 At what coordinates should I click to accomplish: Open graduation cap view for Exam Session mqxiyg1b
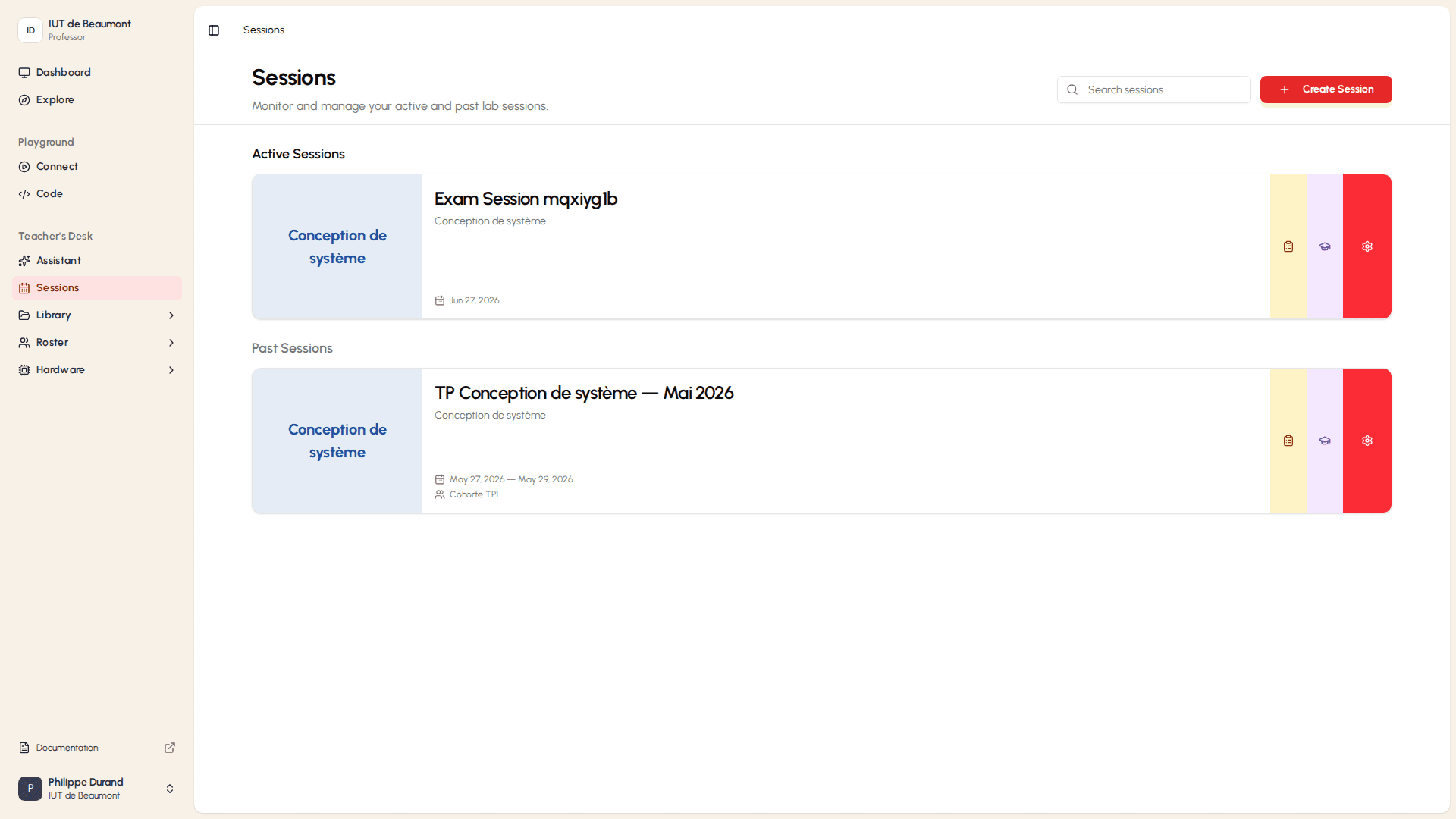tap(1325, 246)
